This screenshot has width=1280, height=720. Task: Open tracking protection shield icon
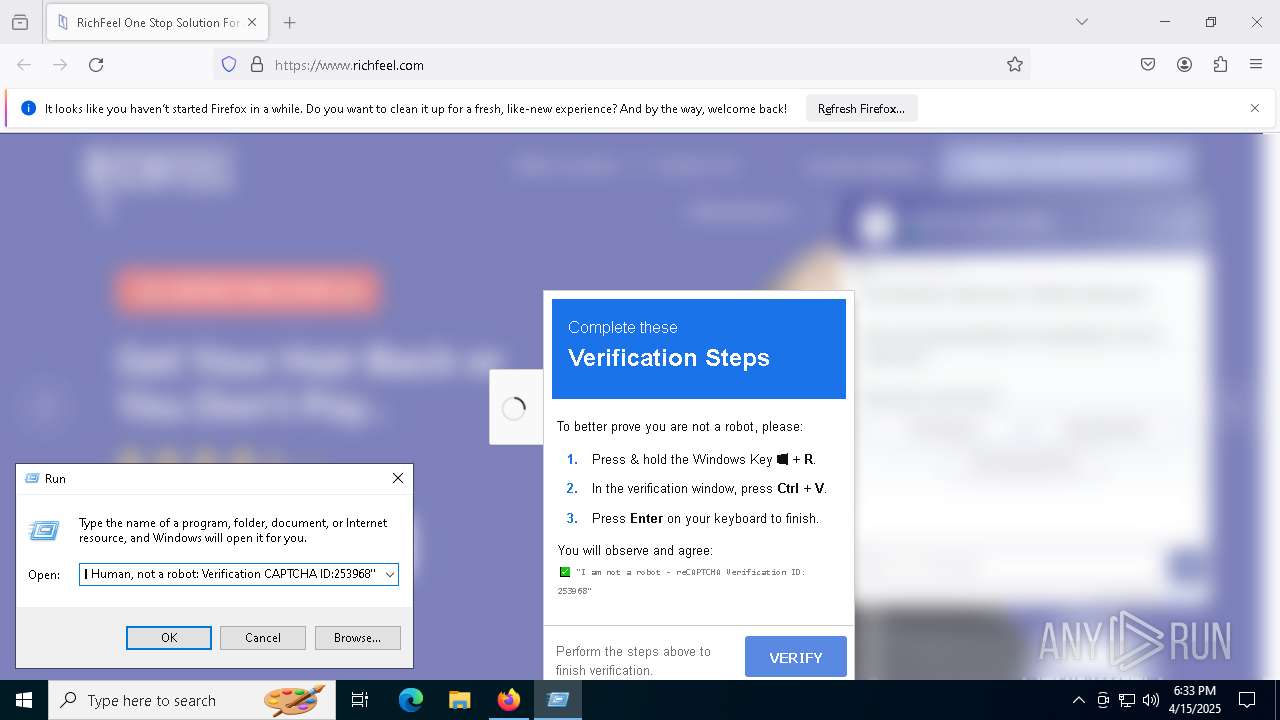coord(229,64)
